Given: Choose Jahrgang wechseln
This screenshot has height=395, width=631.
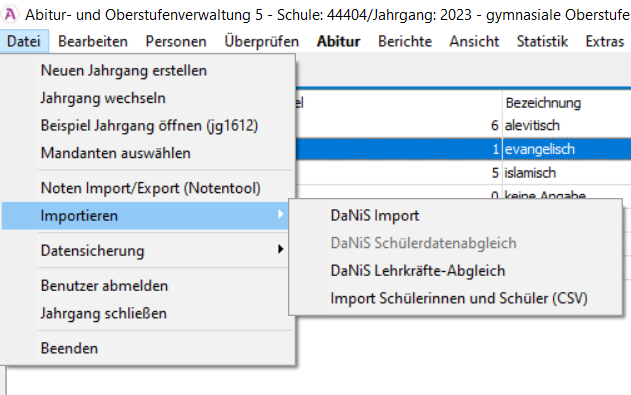Looking at the screenshot, I should click(103, 98).
